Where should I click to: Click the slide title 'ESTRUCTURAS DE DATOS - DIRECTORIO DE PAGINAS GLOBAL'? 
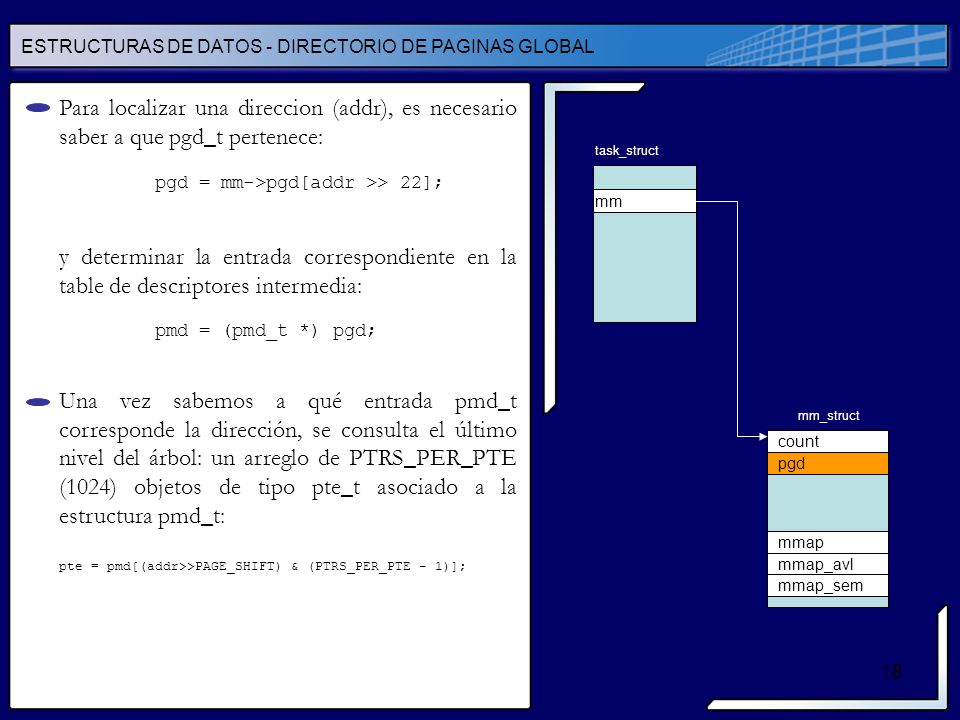[x=307, y=47]
